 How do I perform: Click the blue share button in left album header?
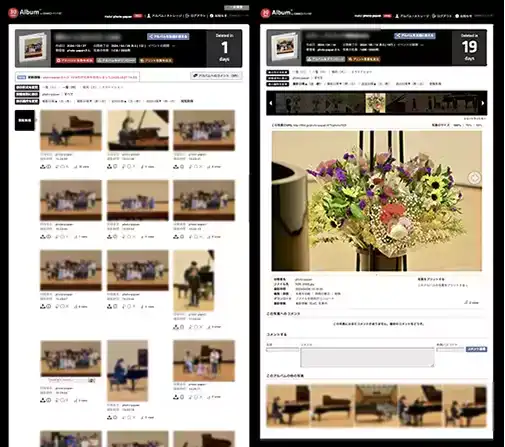tap(168, 36)
